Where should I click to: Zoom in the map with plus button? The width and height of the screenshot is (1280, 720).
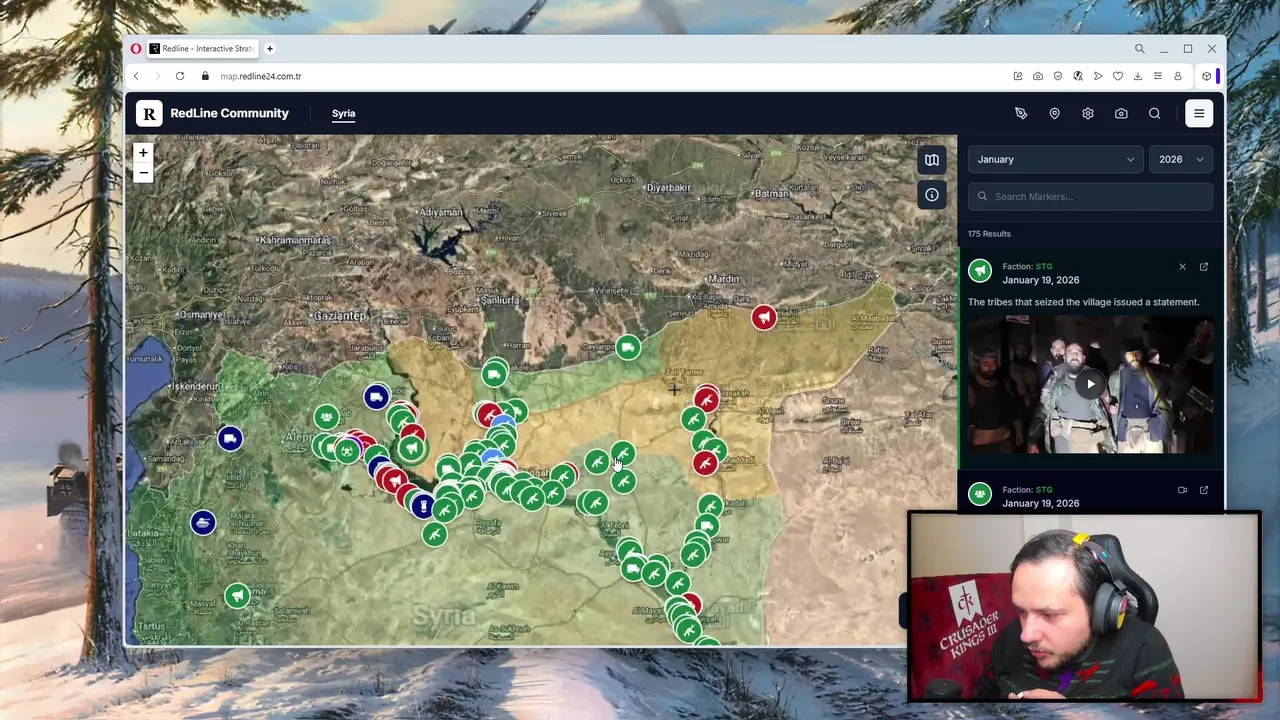coord(143,153)
